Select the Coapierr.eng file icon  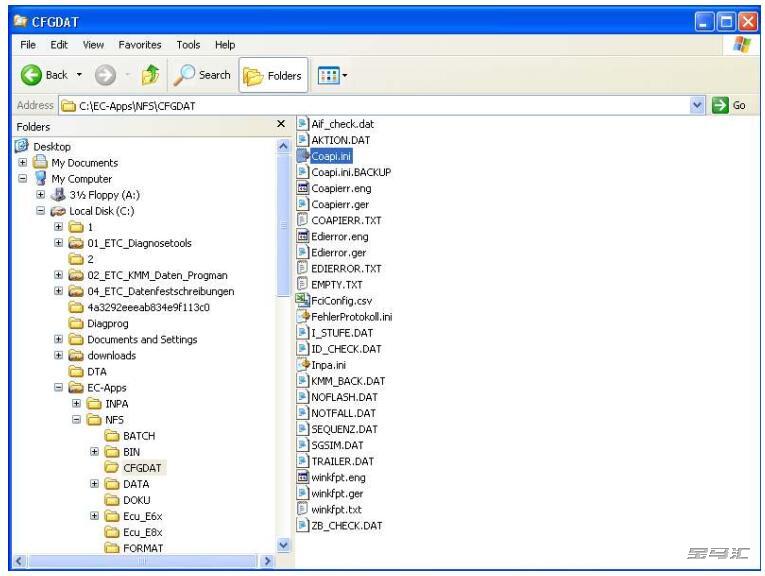coord(303,188)
